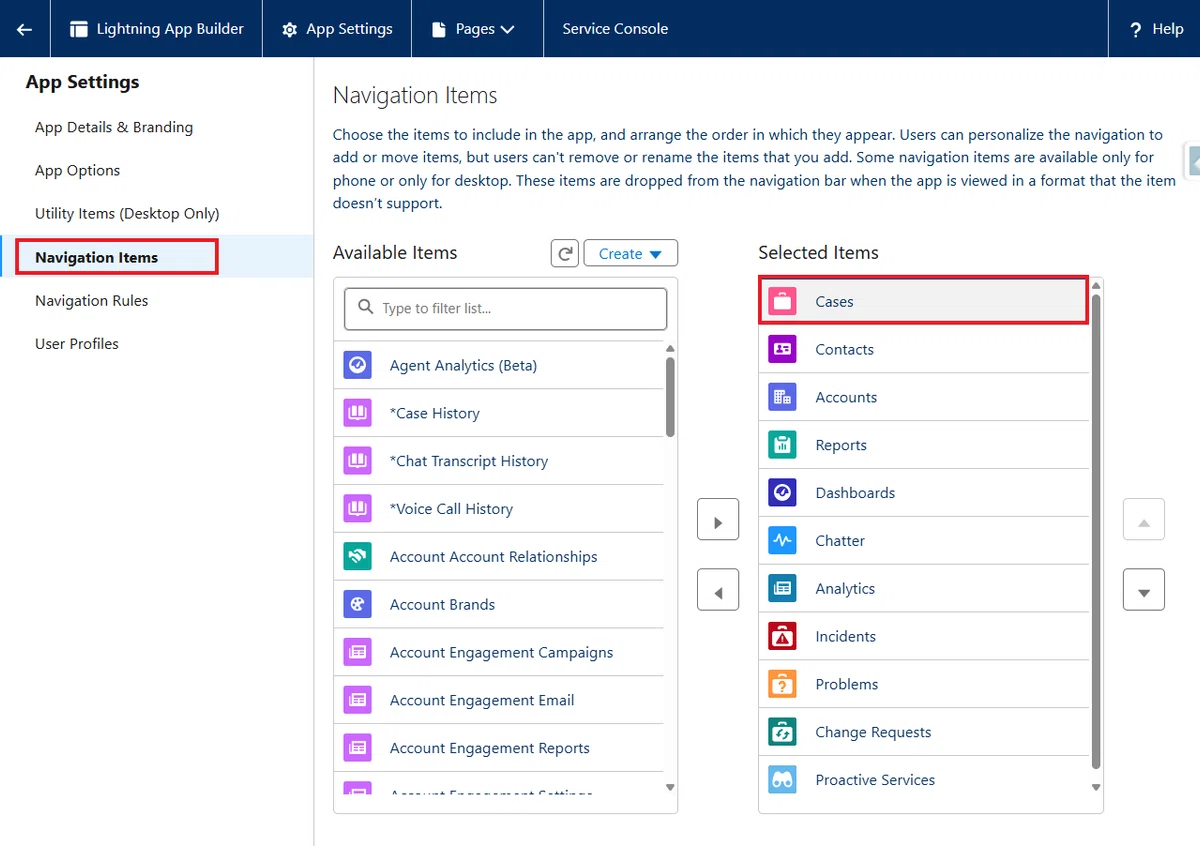
Task: Go to App Options settings
Action: (x=77, y=170)
